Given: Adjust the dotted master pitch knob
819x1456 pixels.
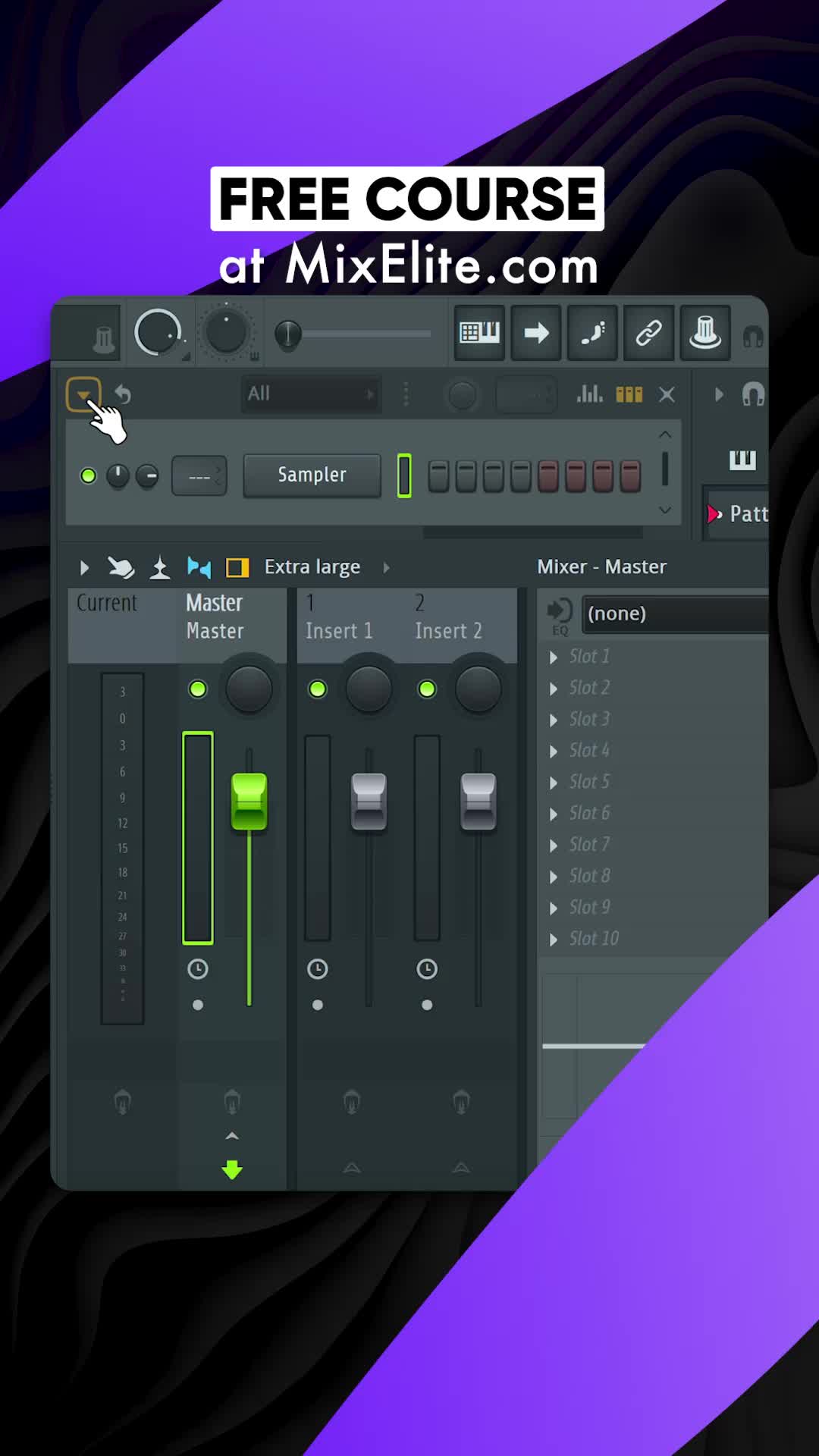Looking at the screenshot, I should click(x=226, y=332).
